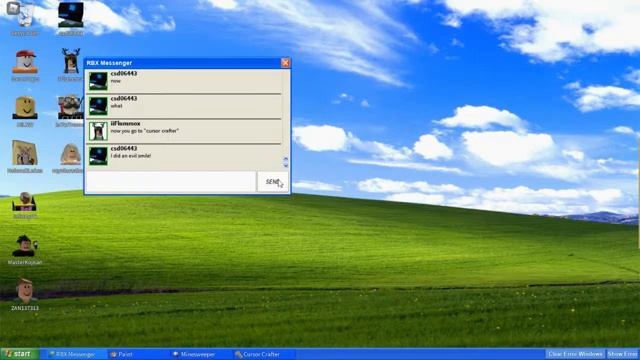Click the chat scrollbar down arrow
Image resolution: width=640 pixels, height=360 pixels.
click(286, 164)
